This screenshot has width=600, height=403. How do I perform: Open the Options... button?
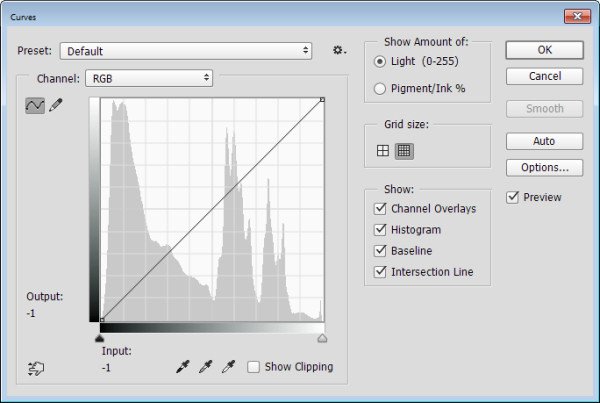tap(545, 168)
